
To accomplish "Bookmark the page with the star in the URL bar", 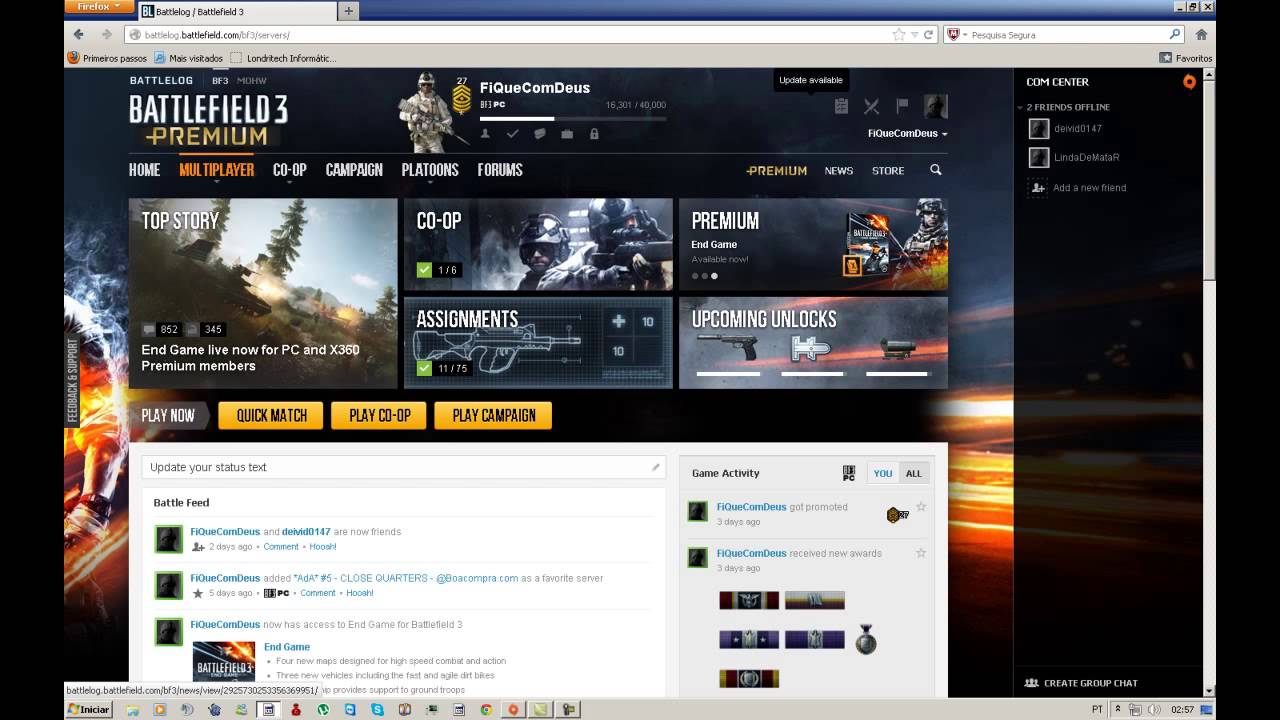I will 899,34.
